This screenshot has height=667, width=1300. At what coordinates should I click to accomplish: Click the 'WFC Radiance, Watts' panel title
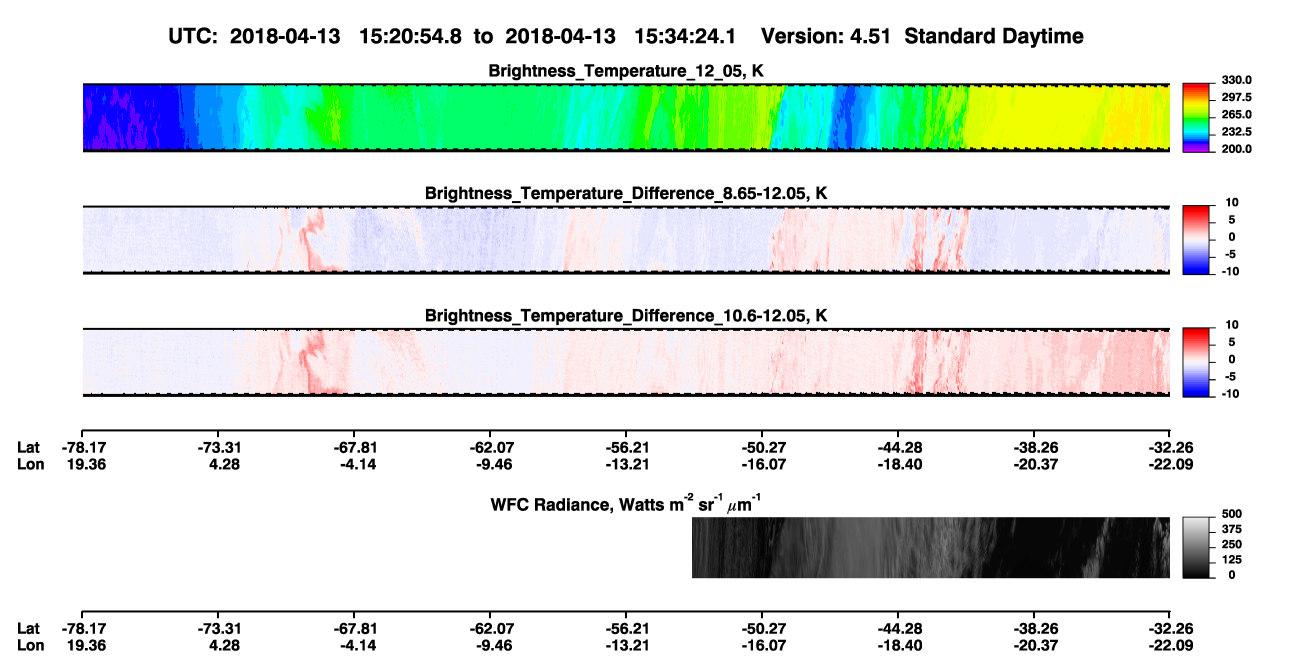point(626,503)
